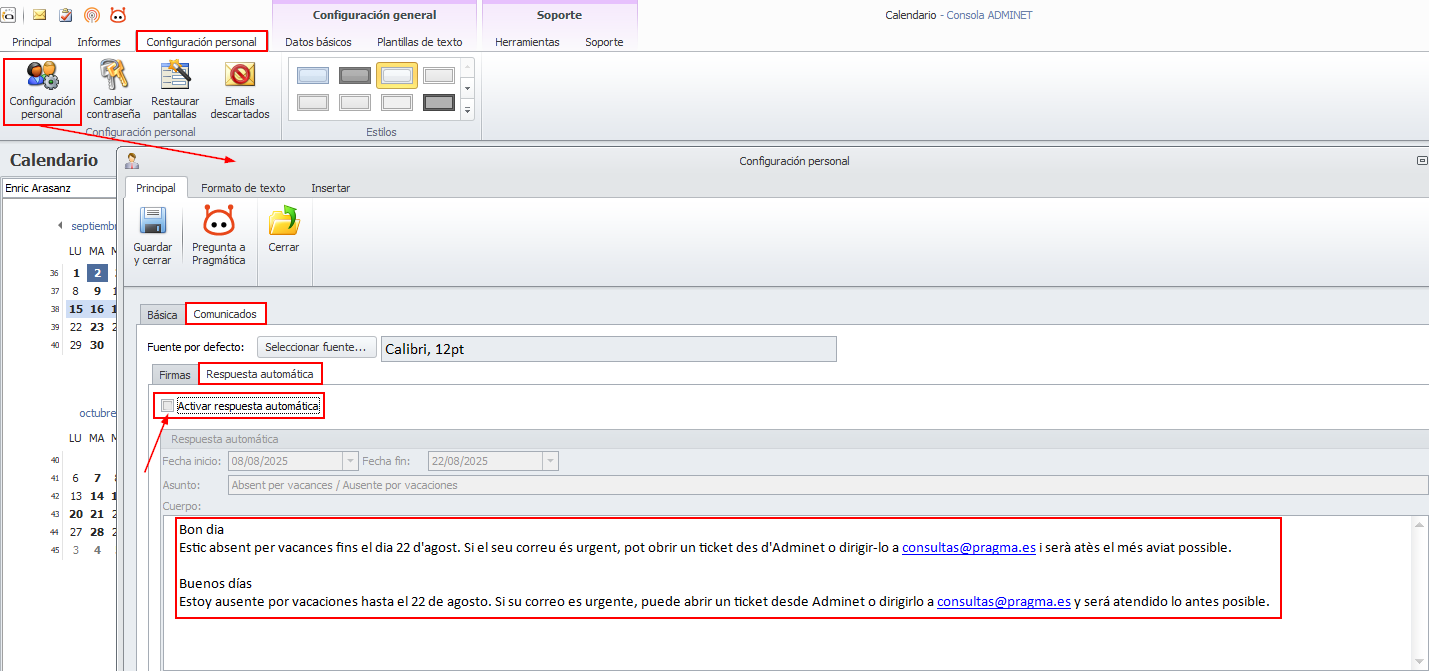
Task: Click consultas@pragma.es link in the Spanish message
Action: pos(1004,602)
